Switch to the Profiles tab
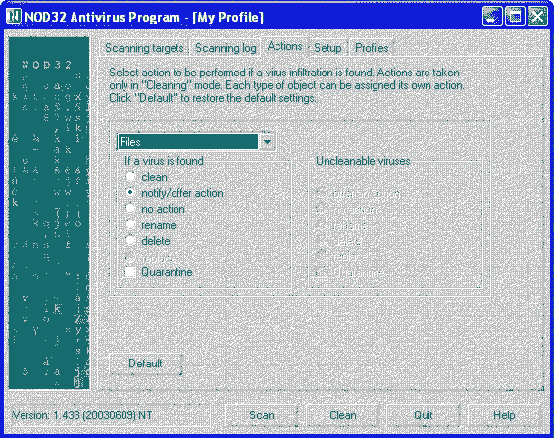 point(372,48)
